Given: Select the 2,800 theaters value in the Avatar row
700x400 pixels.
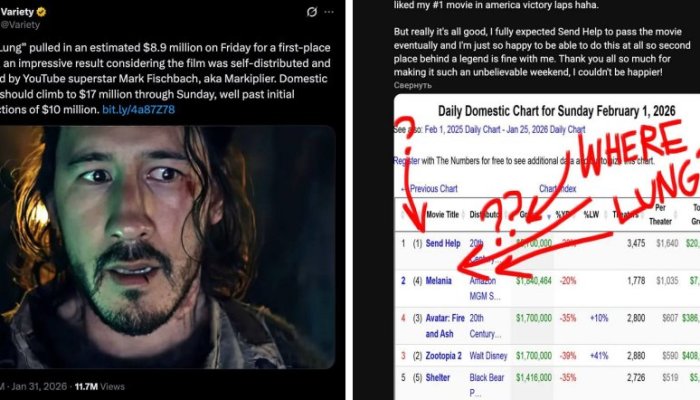Looking at the screenshot, I should coord(636,318).
